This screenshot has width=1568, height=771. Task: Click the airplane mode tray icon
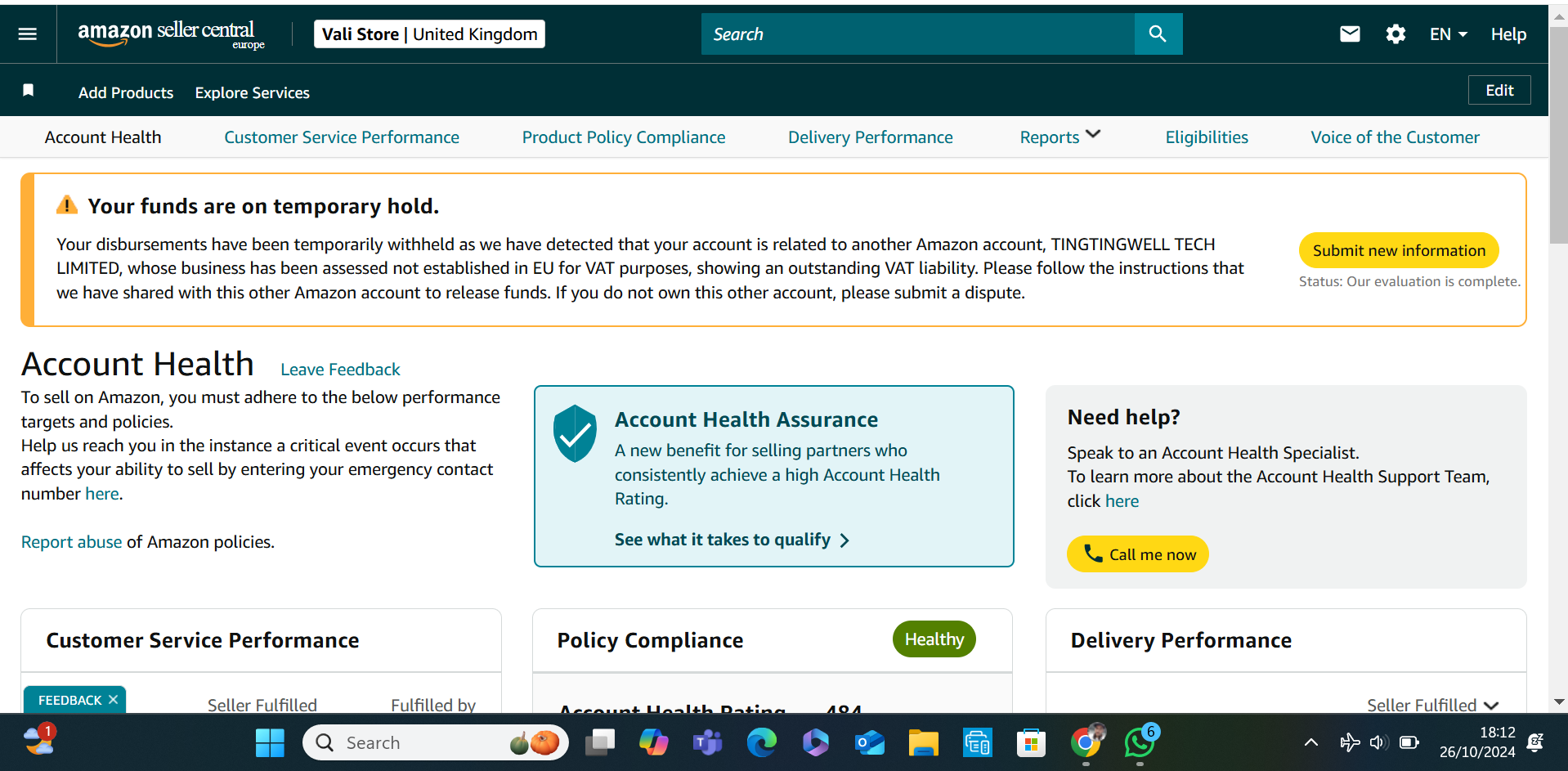pos(1350,742)
